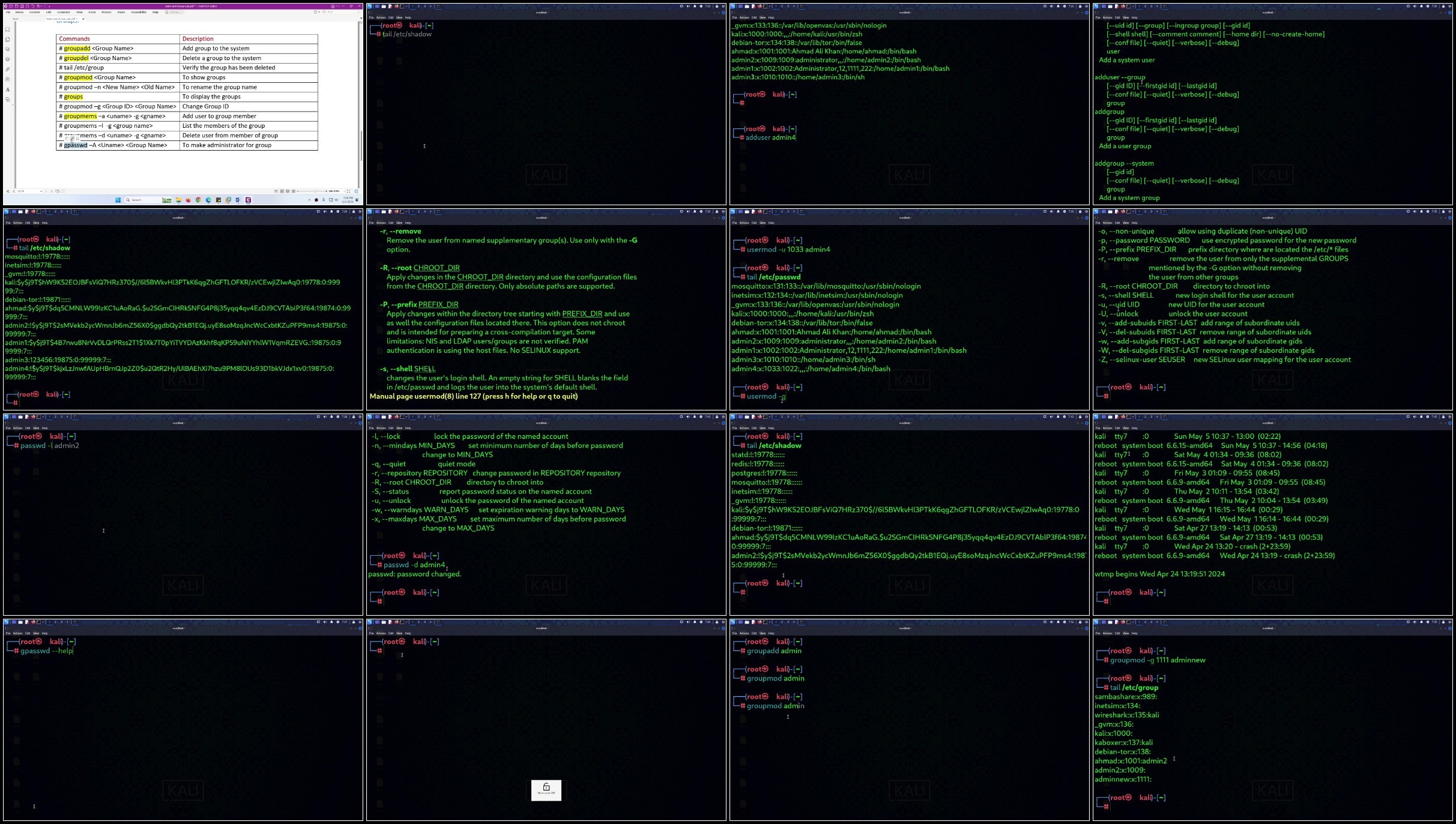Go to the previous page in Foxit
This screenshot has height=824, width=1456.
[14, 191]
